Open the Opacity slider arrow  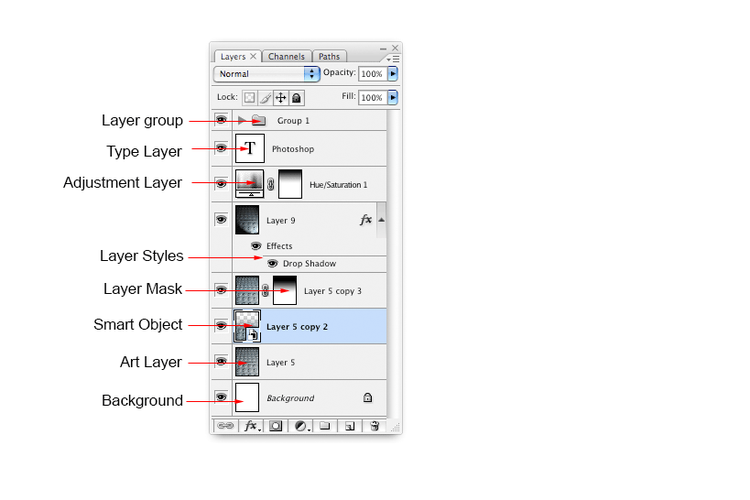point(393,74)
